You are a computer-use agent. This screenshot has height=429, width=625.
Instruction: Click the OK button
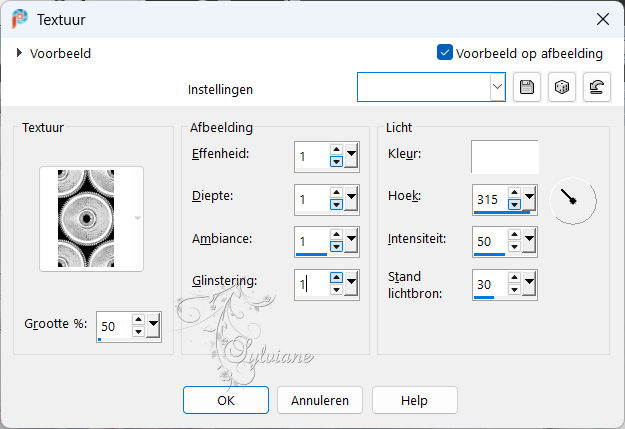(x=226, y=400)
